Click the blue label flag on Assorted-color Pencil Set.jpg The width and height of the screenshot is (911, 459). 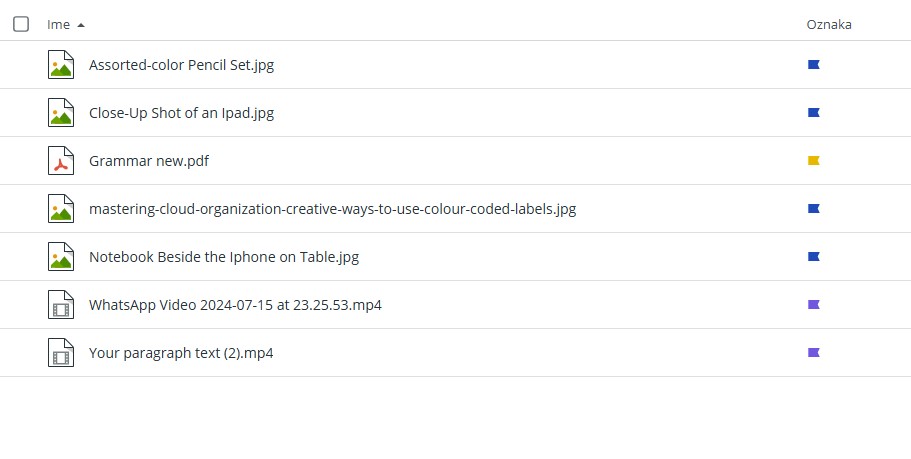pyautogui.click(x=813, y=64)
